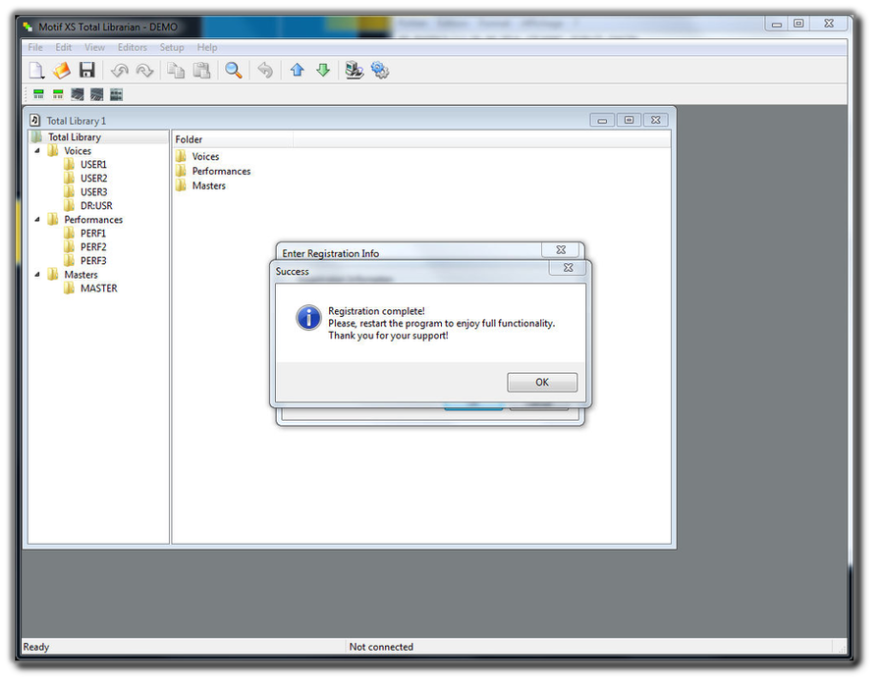The width and height of the screenshot is (878, 685).
Task: Click the green down arrow icon
Action: click(323, 71)
